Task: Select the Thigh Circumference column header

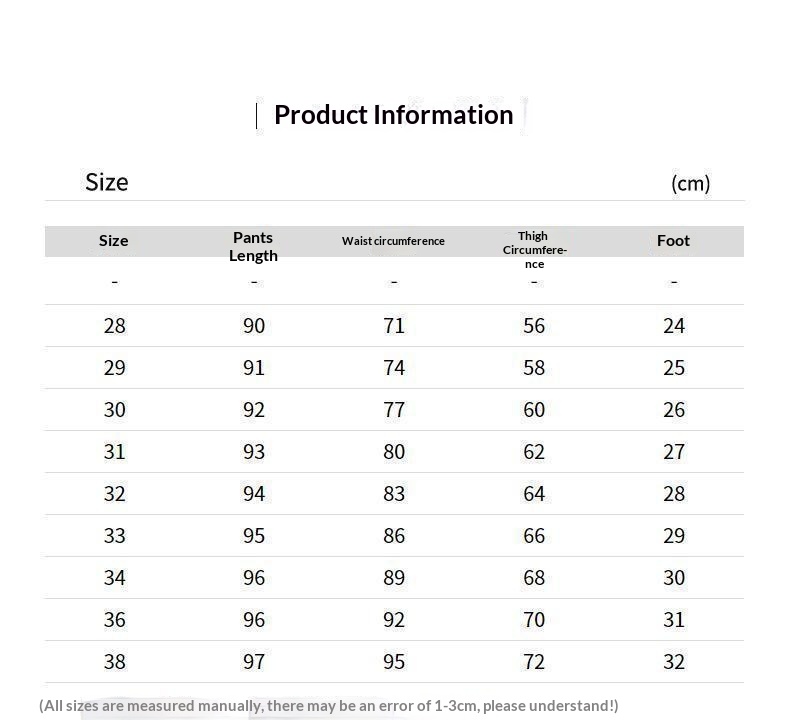Action: [x=534, y=250]
